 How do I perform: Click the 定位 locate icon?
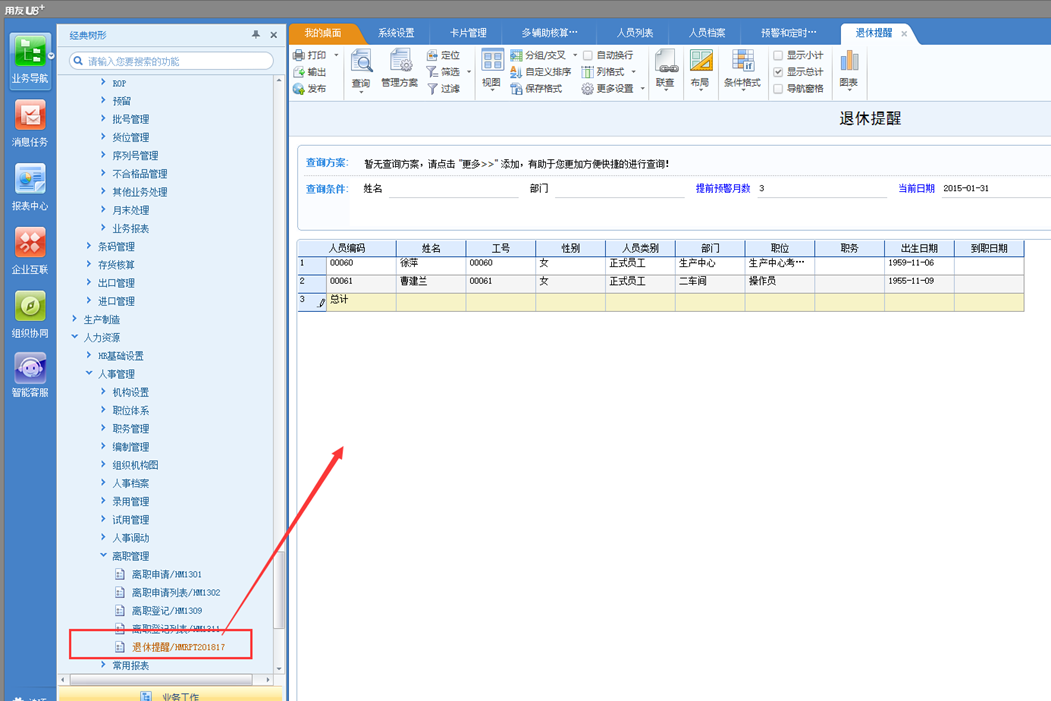[432, 55]
